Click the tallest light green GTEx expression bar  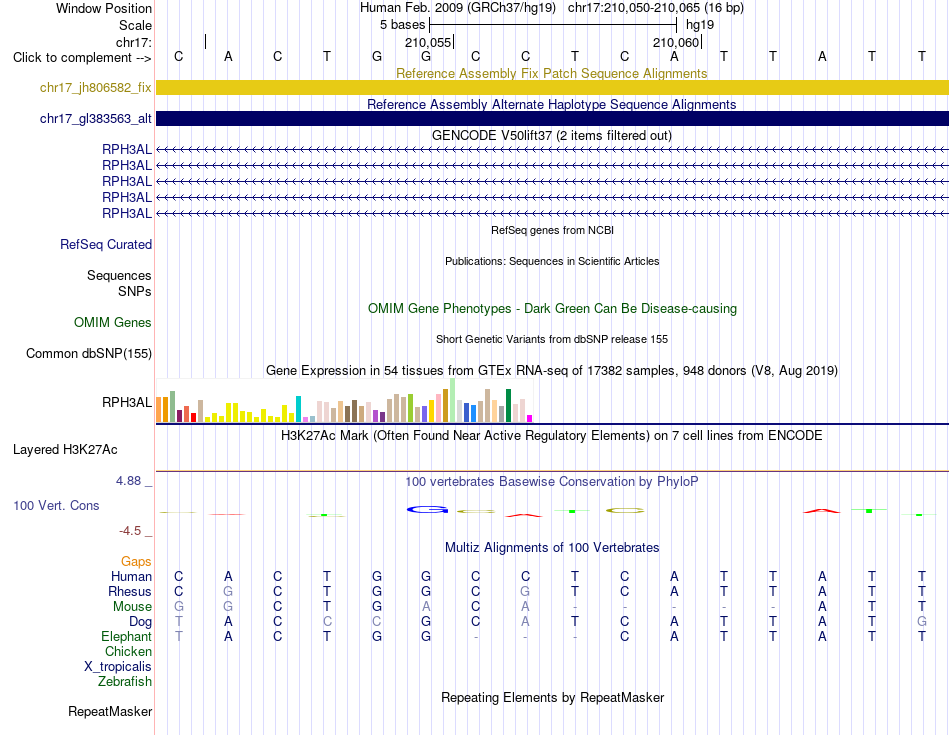click(453, 400)
